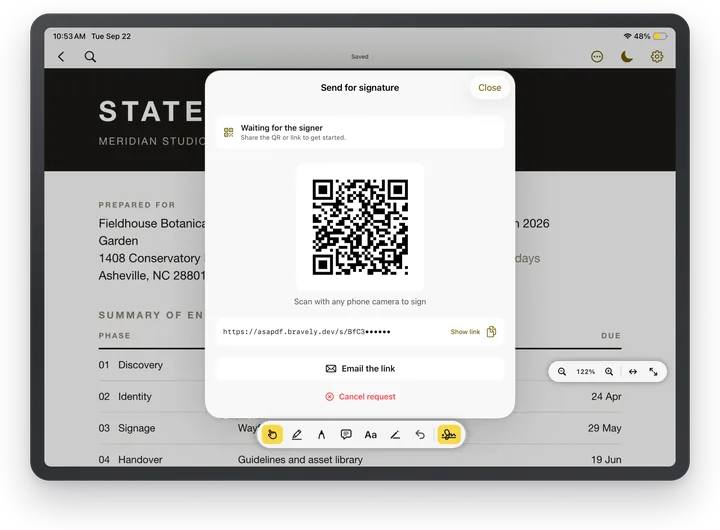Click the Waiting for the signer status

360,132
